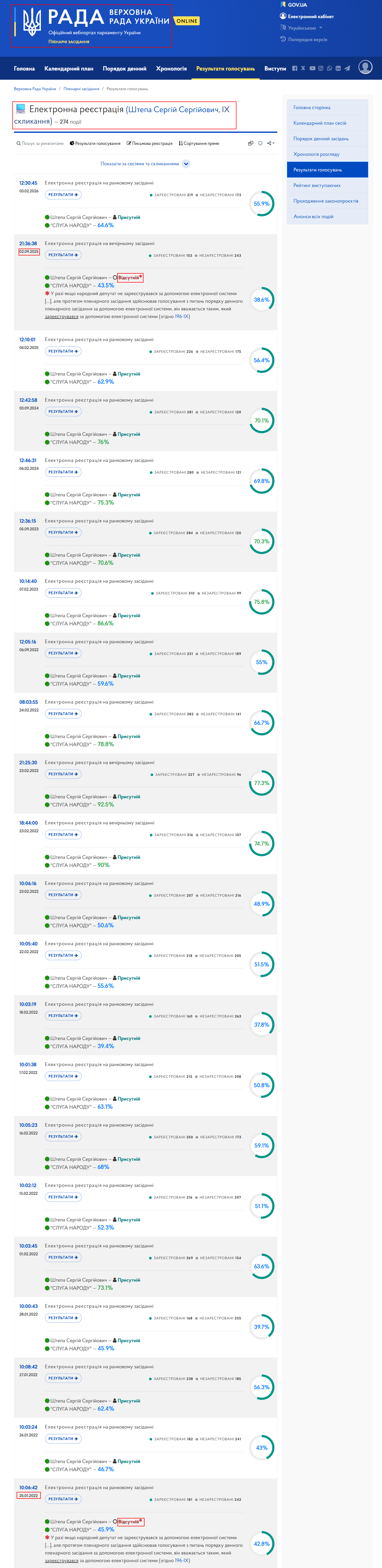Select Результати голосувань navigation tab
Screen dimensions: 382x1568
pyautogui.click(x=226, y=69)
